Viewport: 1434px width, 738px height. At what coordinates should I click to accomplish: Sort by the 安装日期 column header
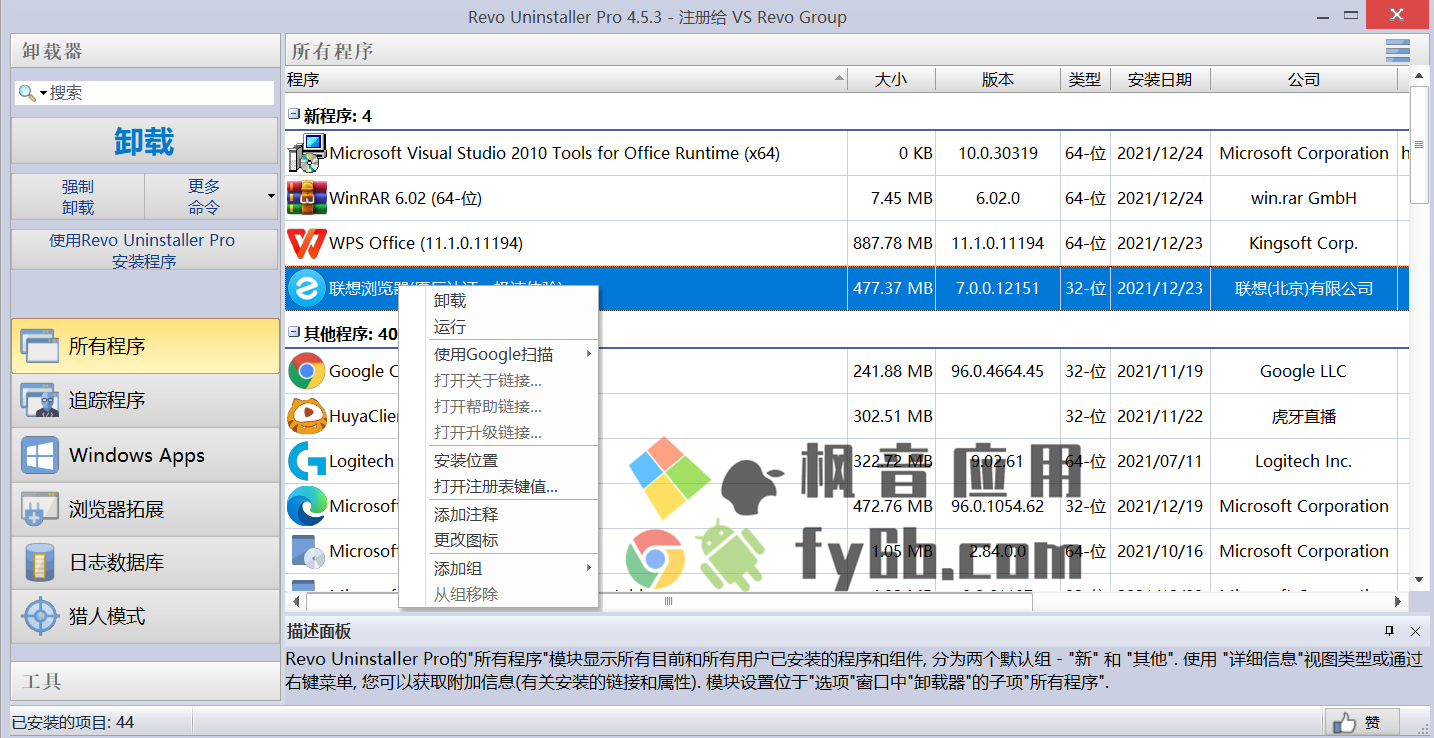click(1160, 79)
